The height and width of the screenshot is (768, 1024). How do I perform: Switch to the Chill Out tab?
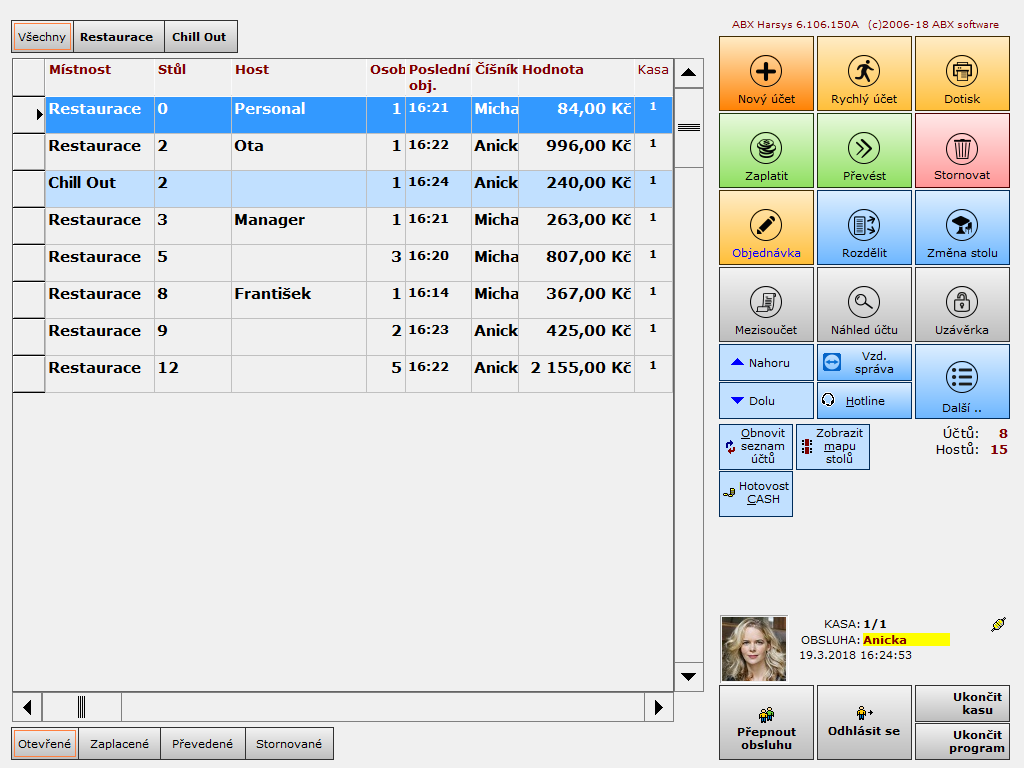click(x=199, y=37)
